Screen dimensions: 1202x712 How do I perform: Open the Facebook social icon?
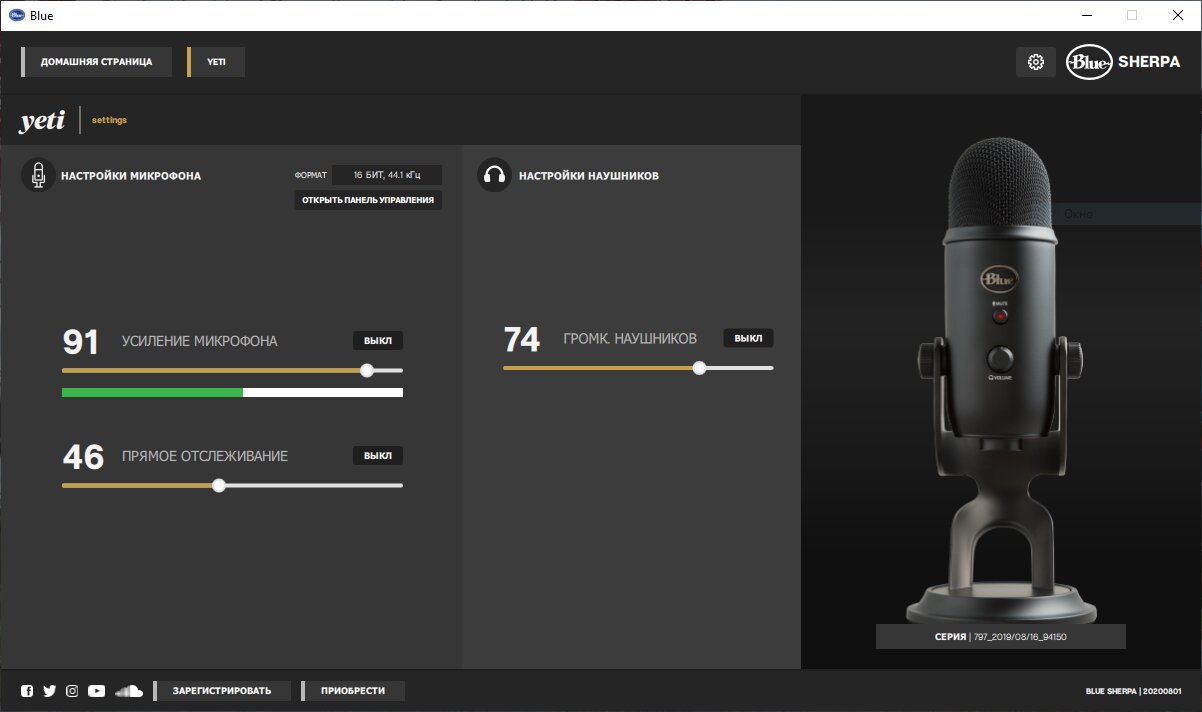coord(27,691)
